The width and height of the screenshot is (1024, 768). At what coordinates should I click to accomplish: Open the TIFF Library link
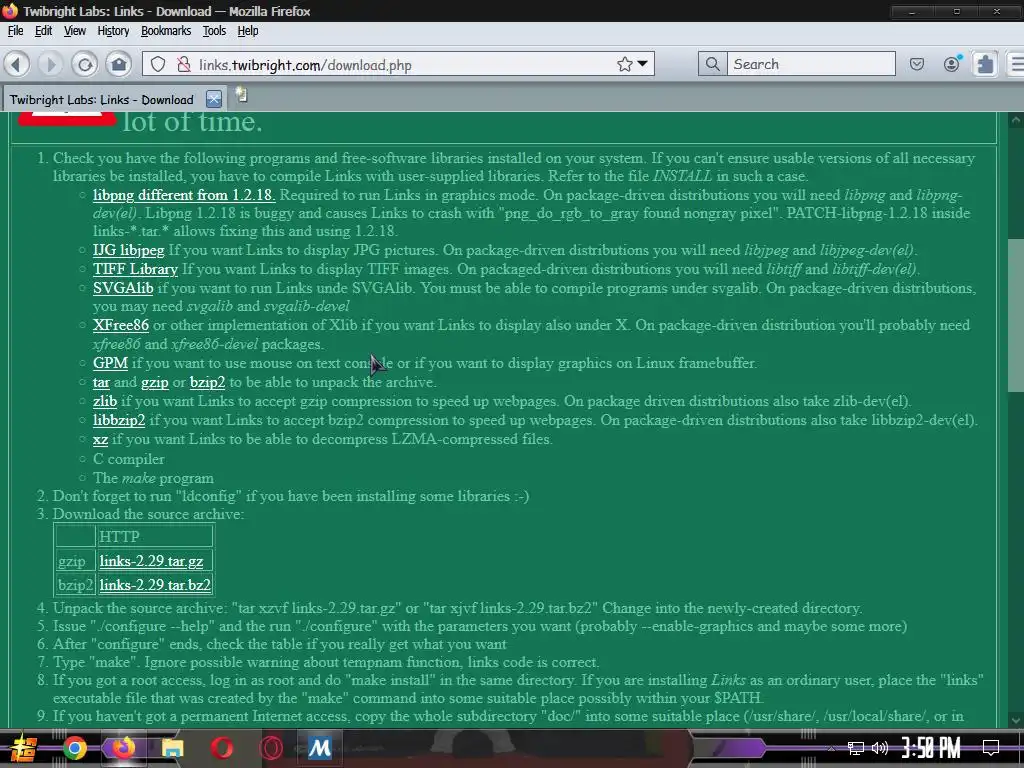(135, 269)
